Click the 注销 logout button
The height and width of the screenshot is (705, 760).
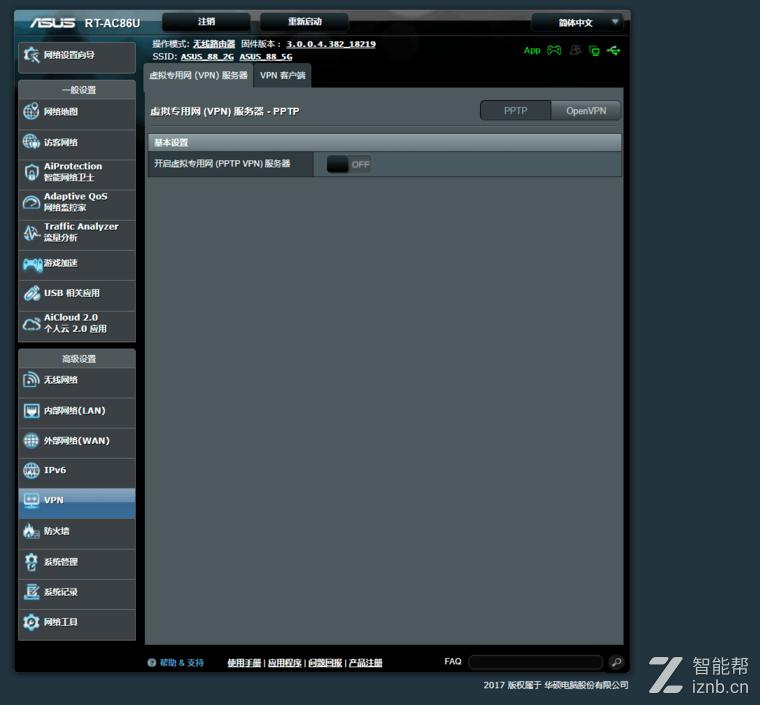click(x=206, y=22)
